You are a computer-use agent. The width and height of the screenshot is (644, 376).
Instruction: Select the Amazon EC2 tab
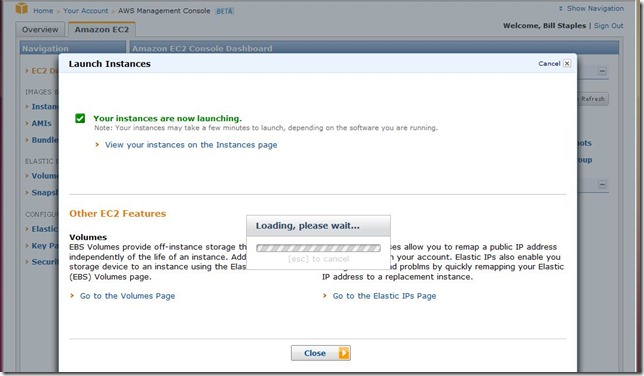(101, 30)
